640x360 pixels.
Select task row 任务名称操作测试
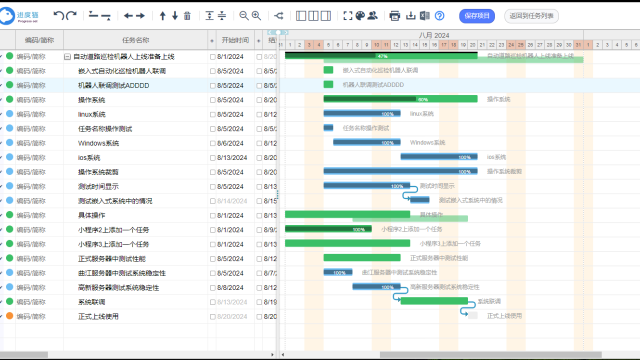139,129
